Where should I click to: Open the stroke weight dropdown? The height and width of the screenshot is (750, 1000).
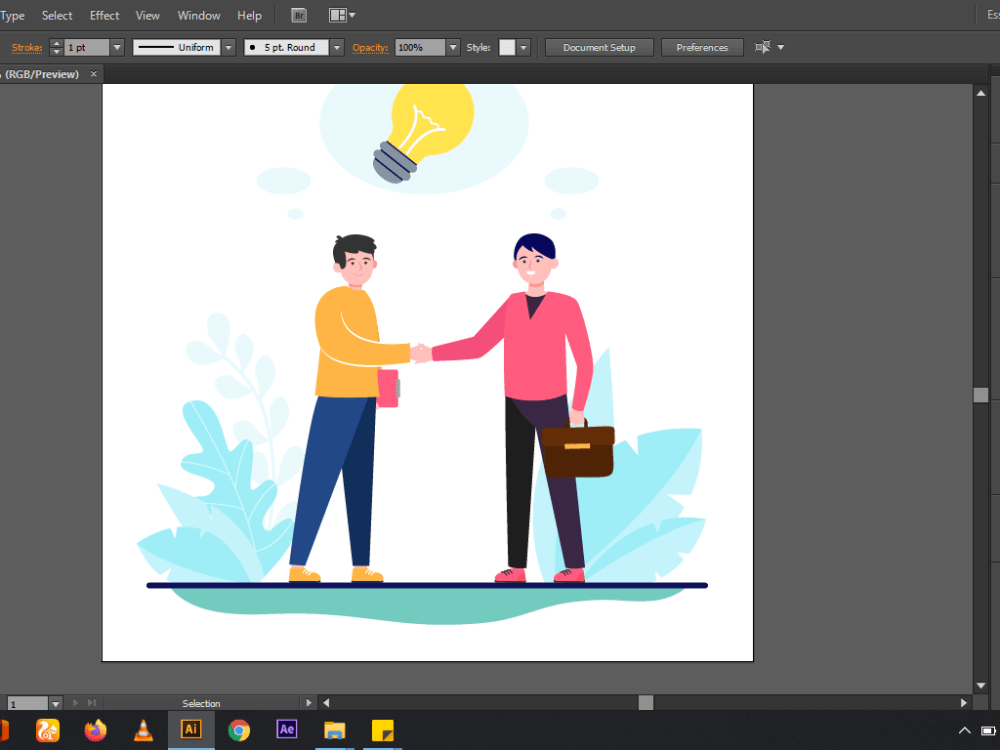click(117, 46)
